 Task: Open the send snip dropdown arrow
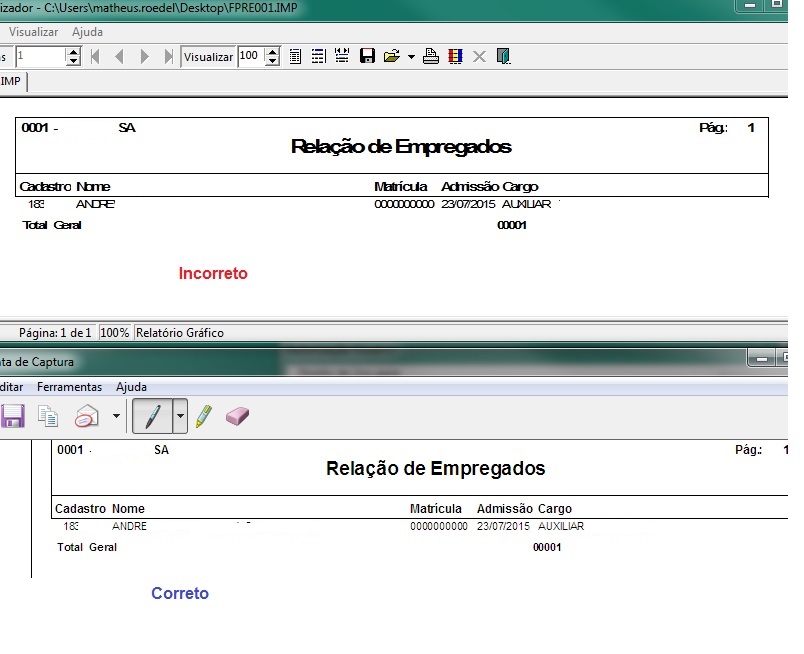click(x=117, y=416)
